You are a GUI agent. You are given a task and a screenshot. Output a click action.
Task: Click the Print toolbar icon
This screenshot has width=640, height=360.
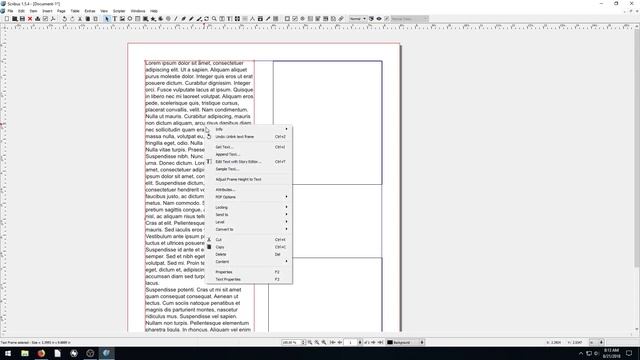(38, 19)
